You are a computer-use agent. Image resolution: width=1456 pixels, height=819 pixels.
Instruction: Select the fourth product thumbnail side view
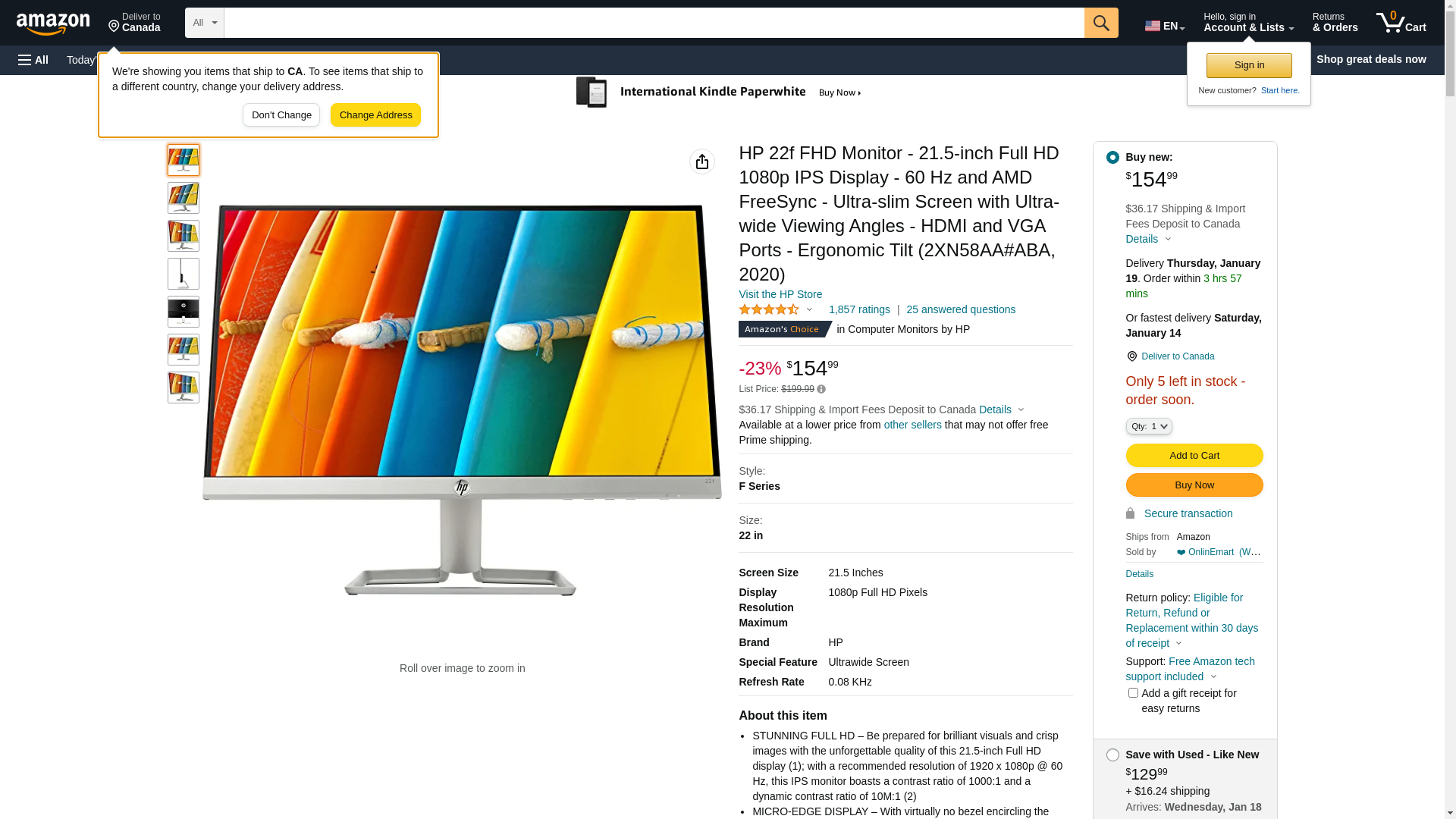coord(184,274)
